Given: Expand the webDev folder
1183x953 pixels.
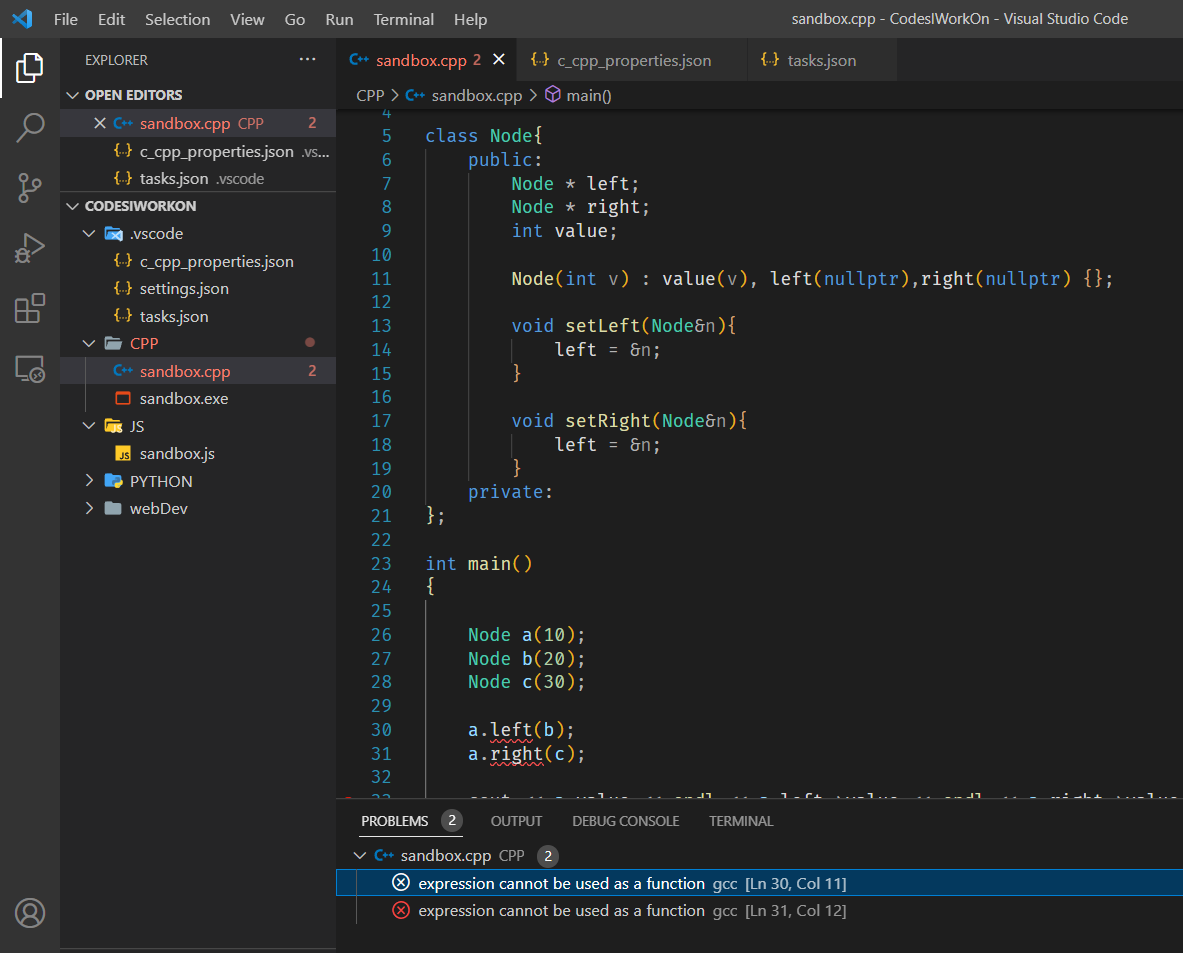Looking at the screenshot, I should coord(89,509).
